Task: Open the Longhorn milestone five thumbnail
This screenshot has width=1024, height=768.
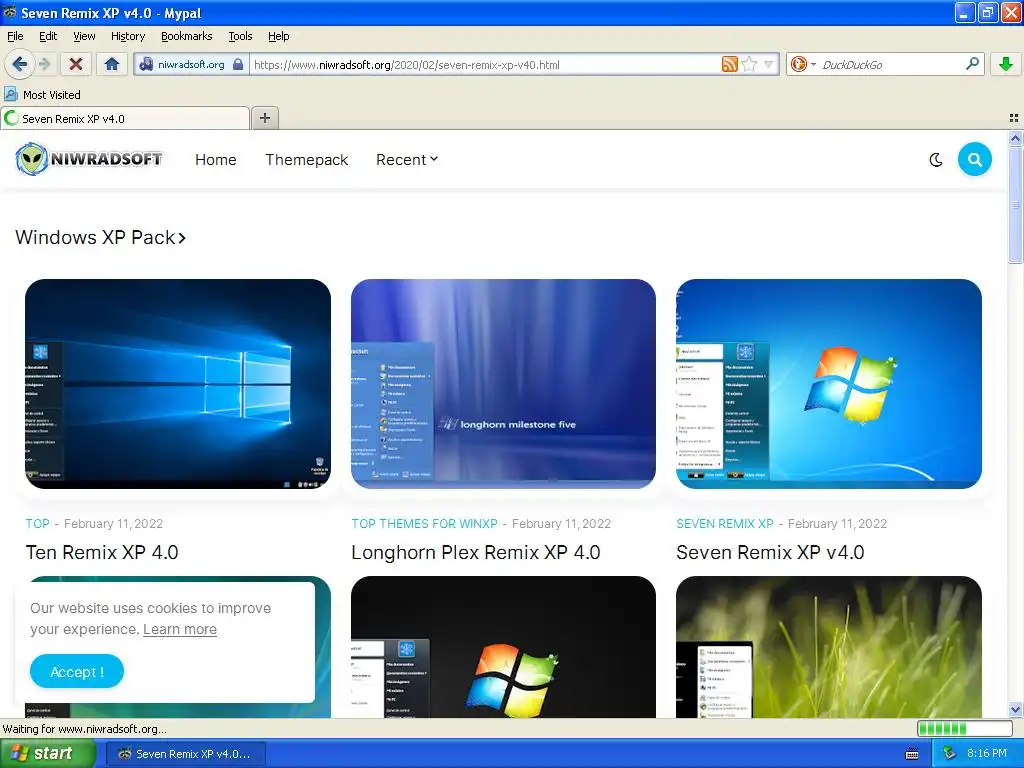Action: (x=503, y=384)
